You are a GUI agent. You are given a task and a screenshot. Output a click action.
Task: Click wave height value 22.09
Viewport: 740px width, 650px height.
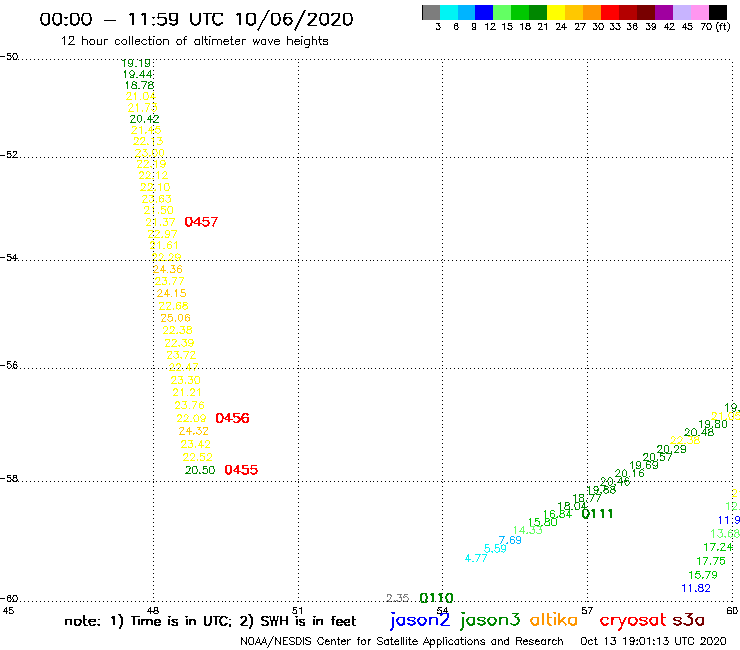pos(192,418)
